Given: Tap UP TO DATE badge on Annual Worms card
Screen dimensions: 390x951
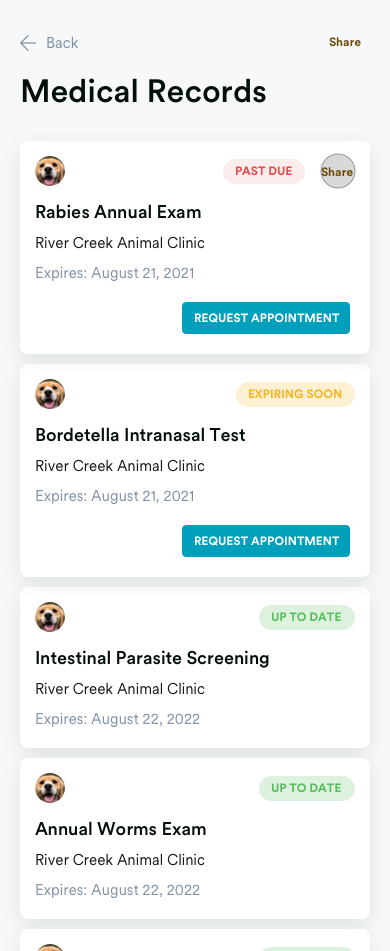Looking at the screenshot, I should 307,788.
